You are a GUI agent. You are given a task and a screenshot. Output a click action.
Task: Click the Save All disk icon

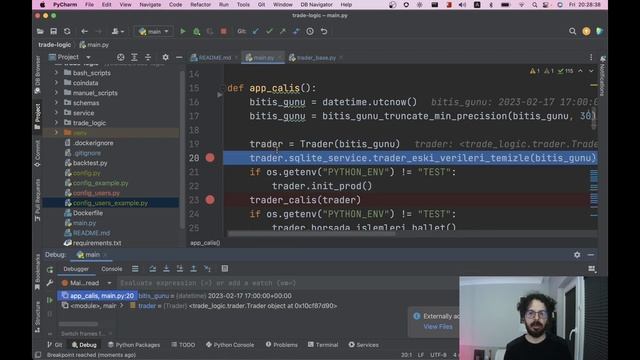(x=53, y=31)
